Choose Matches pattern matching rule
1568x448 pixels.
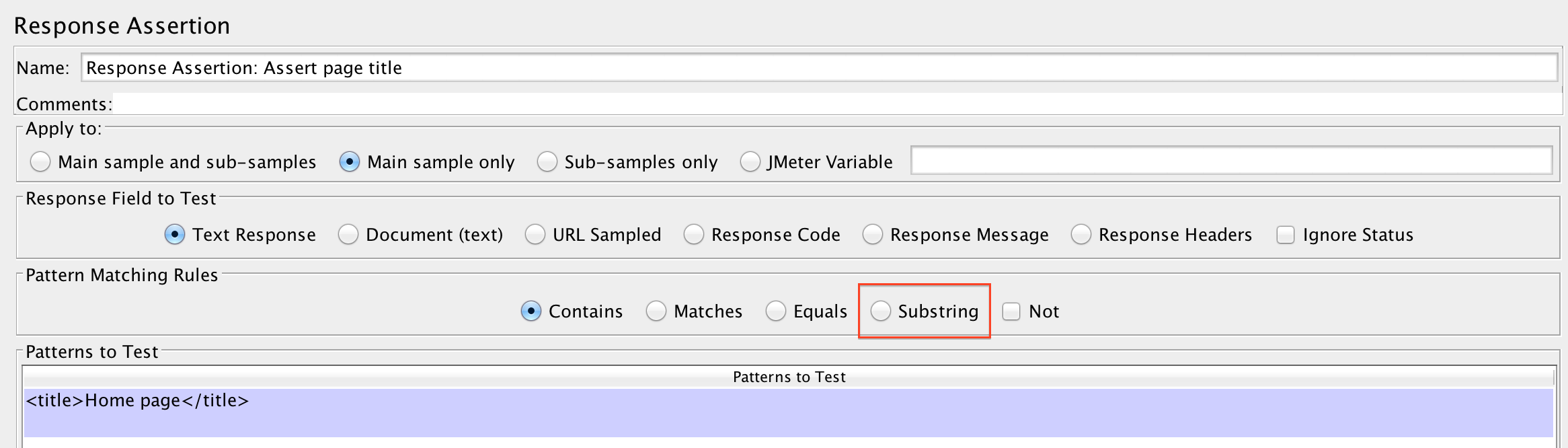(x=656, y=311)
